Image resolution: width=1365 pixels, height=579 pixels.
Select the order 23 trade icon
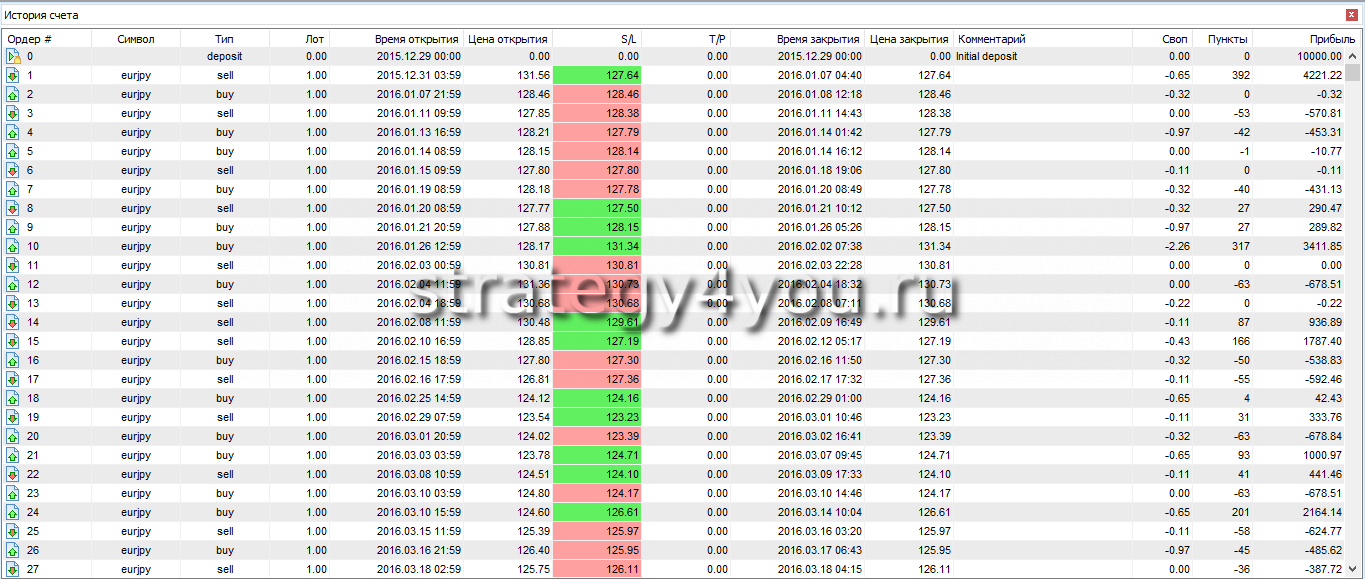(x=13, y=494)
